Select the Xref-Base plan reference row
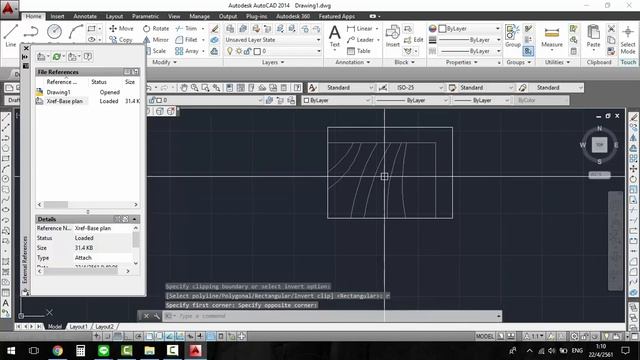This screenshot has width=640, height=360. tap(87, 101)
